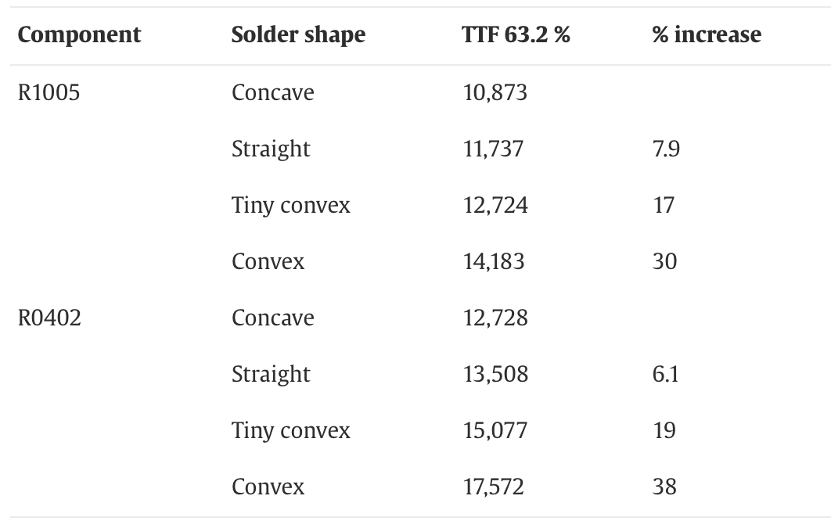Select the 6.1 percent increase cell
The height and width of the screenshot is (522, 832).
pos(666,374)
